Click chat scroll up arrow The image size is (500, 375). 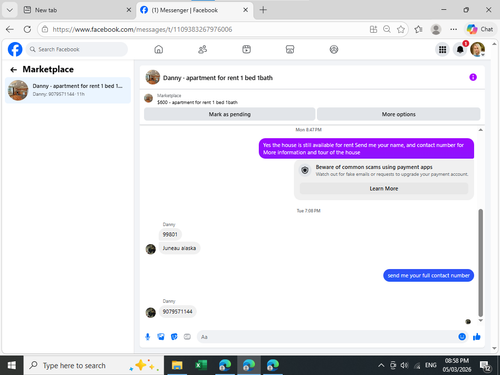click(x=480, y=130)
